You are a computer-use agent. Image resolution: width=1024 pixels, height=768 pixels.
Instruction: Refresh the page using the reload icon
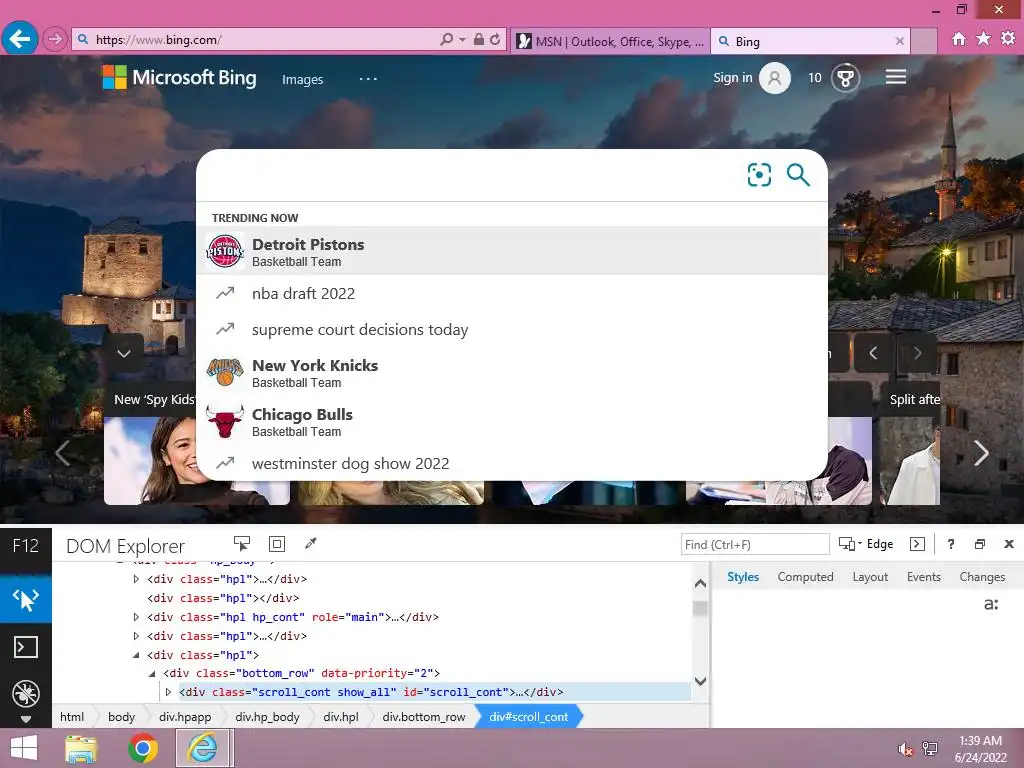(495, 40)
